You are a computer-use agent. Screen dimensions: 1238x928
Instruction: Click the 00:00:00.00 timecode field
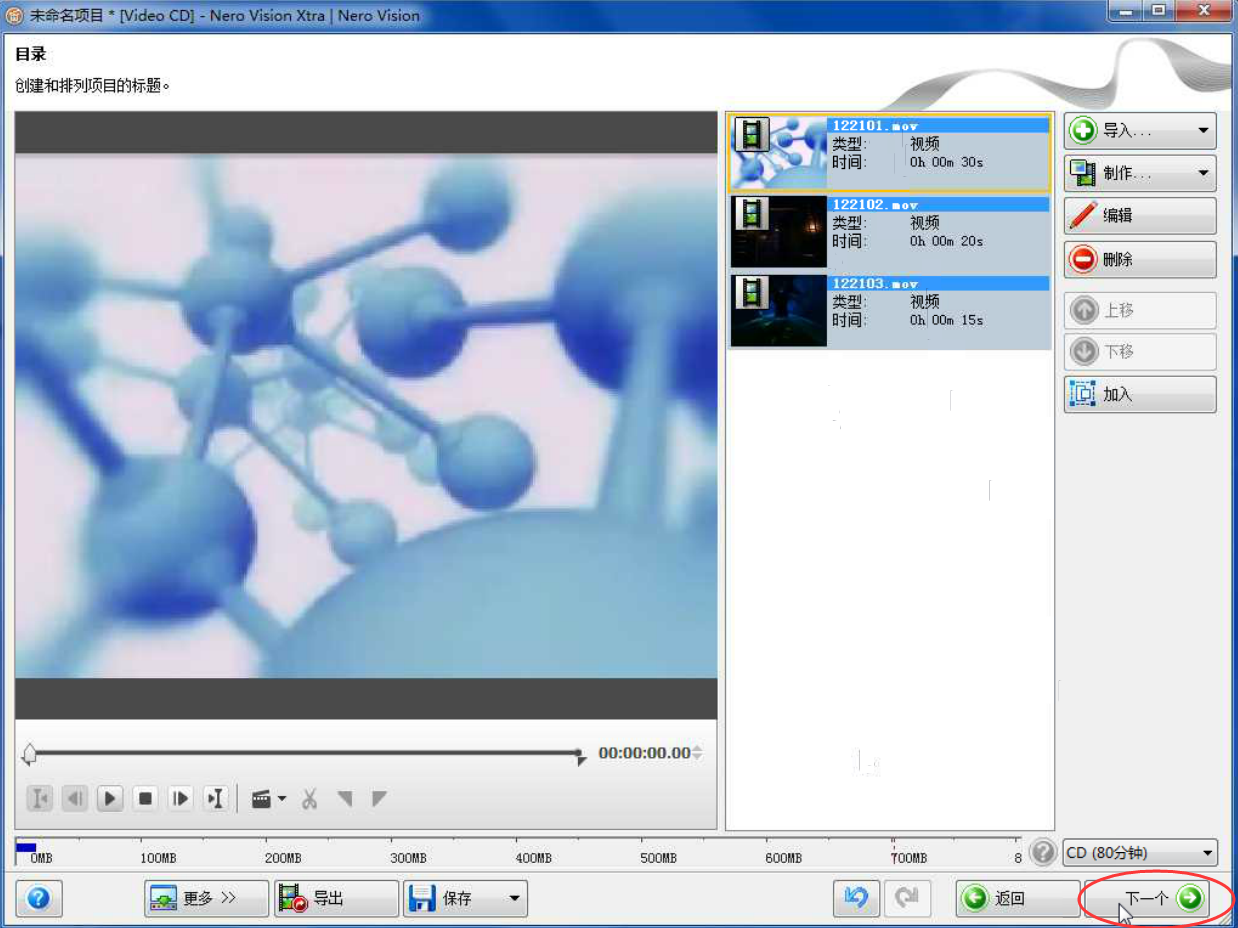point(644,753)
